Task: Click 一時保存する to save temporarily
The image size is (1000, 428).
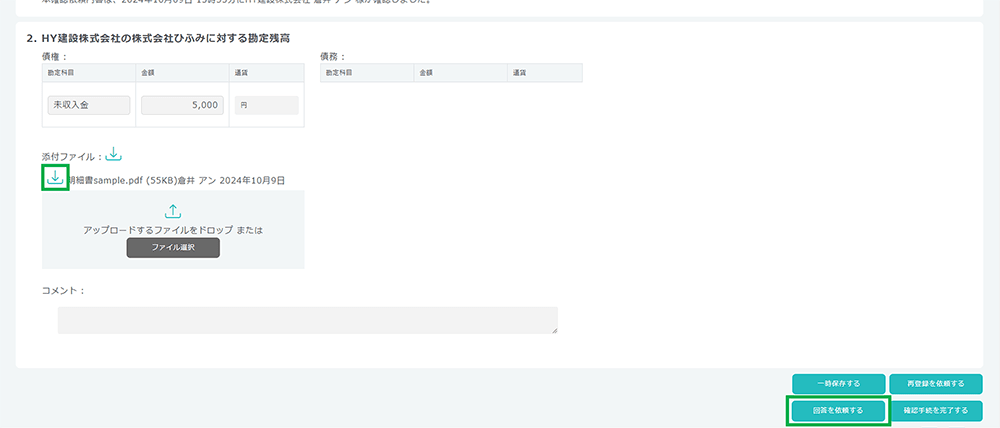Action: [839, 384]
